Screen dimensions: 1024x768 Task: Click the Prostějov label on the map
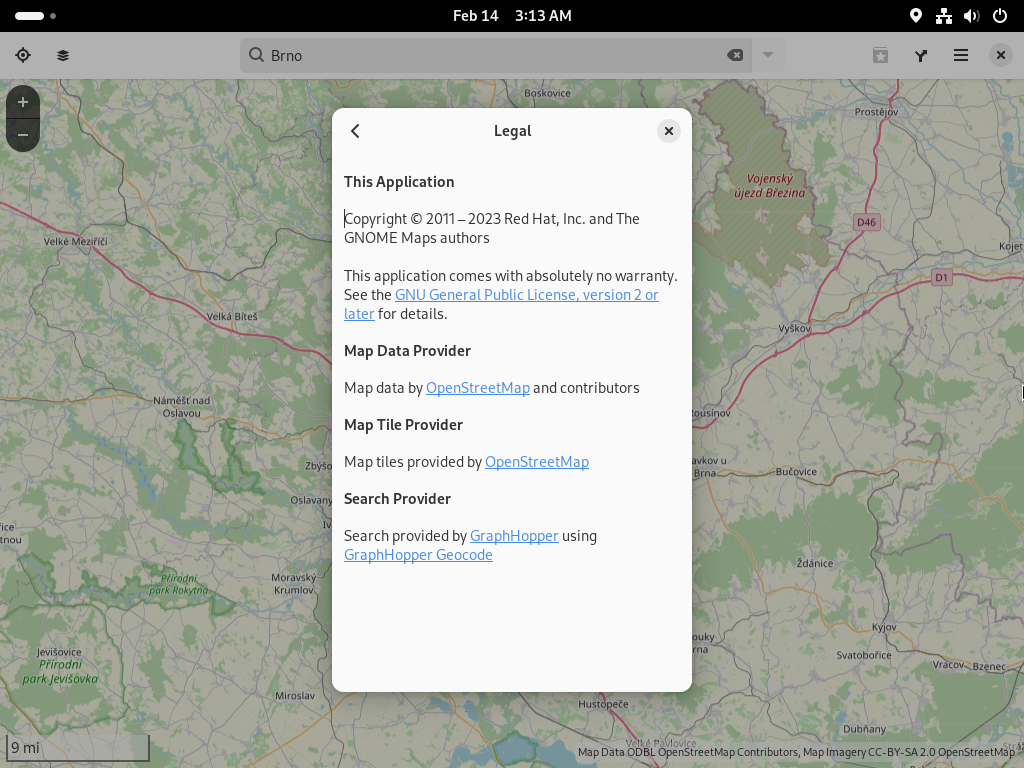876,112
